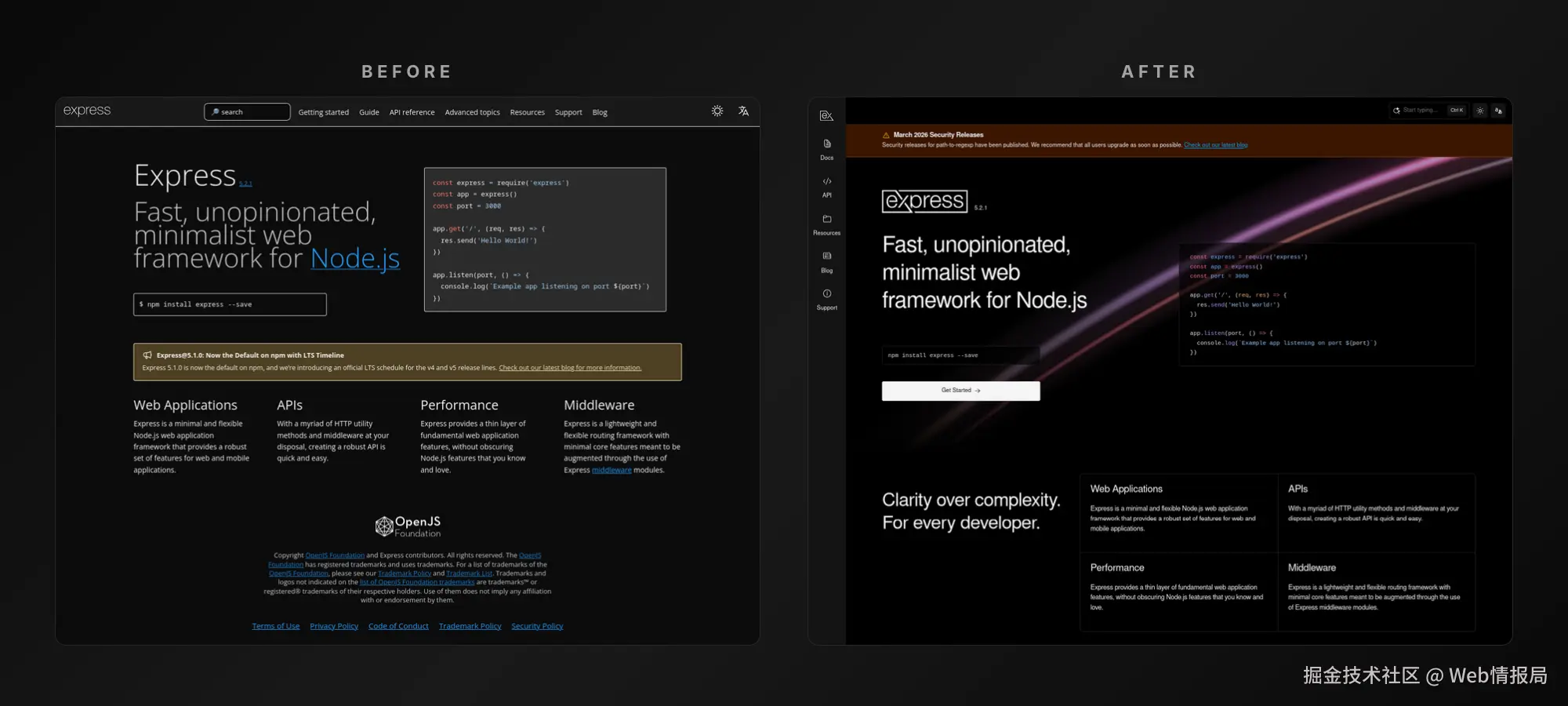The width and height of the screenshot is (1568, 706).
Task: Click the 'March 2026 Security Releases' banner title
Action: [x=938, y=135]
